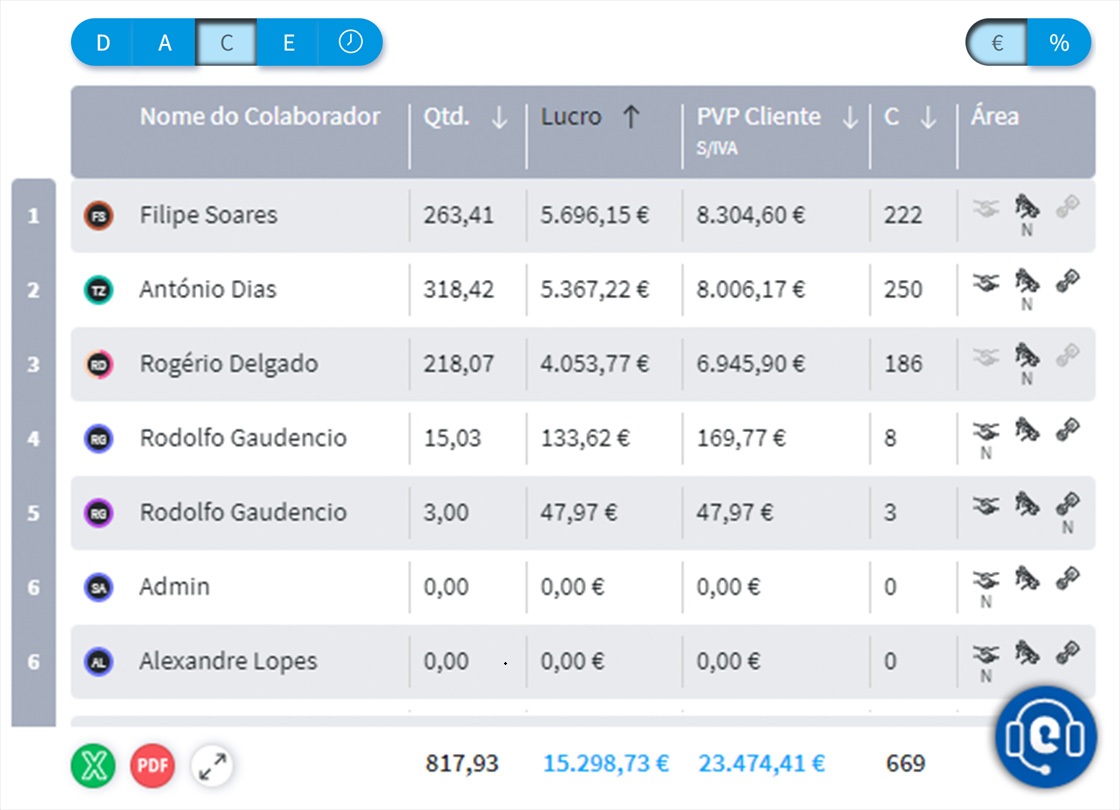
Task: Click Admin SA avatar
Action: pos(99,587)
